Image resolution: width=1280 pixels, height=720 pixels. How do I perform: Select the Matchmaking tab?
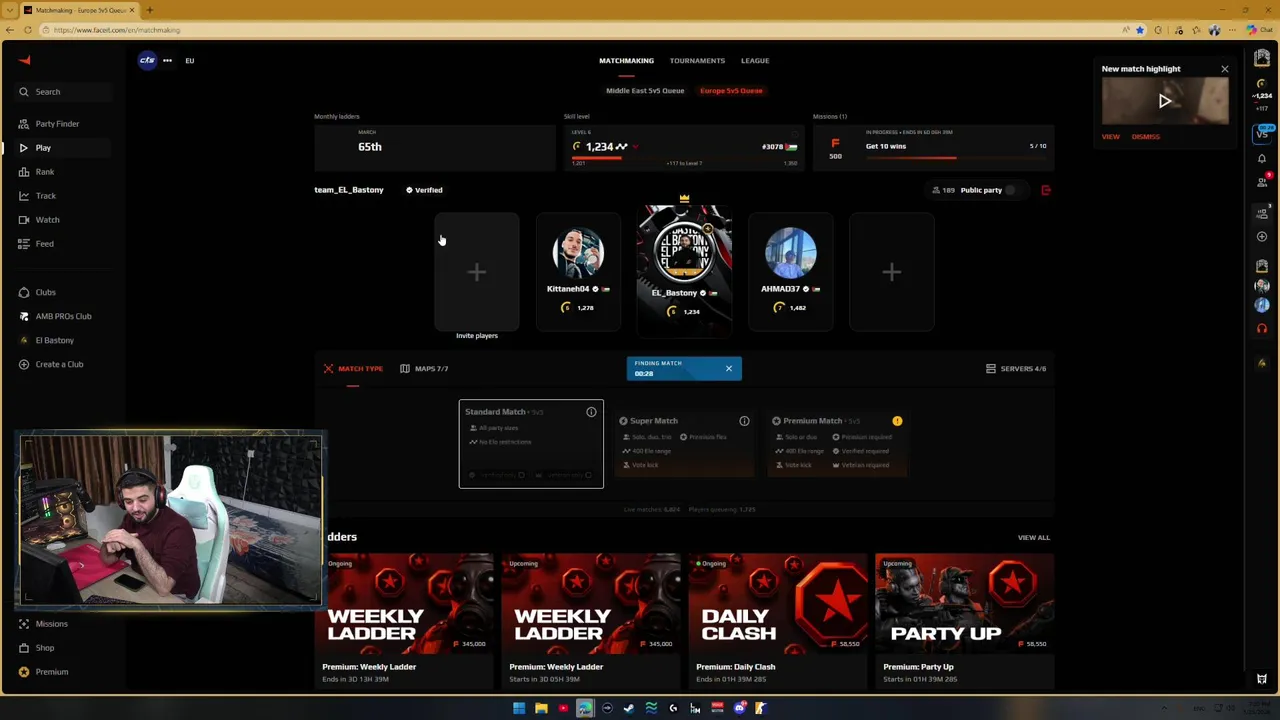point(626,61)
